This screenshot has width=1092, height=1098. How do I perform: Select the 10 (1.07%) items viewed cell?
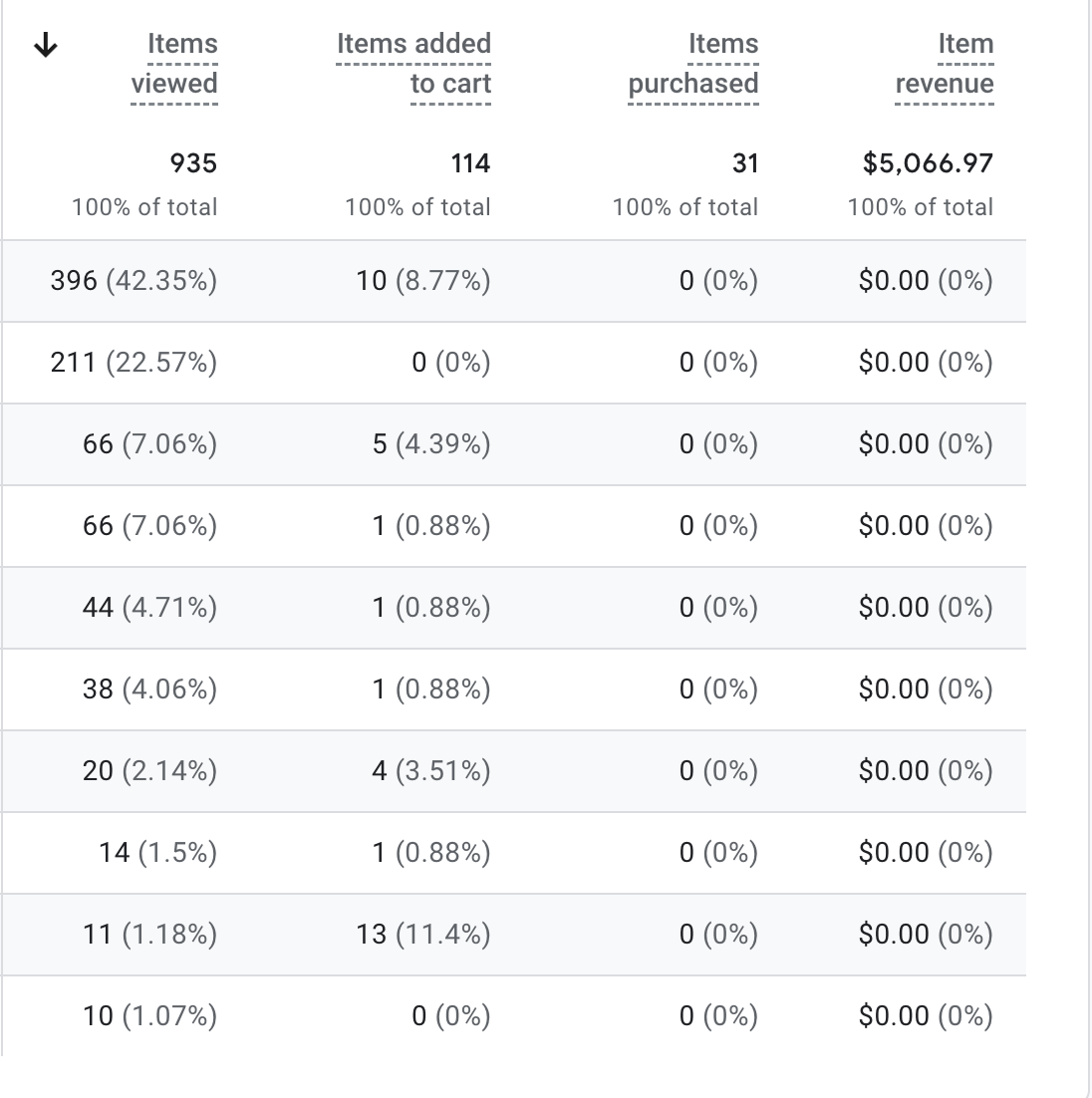click(149, 1016)
